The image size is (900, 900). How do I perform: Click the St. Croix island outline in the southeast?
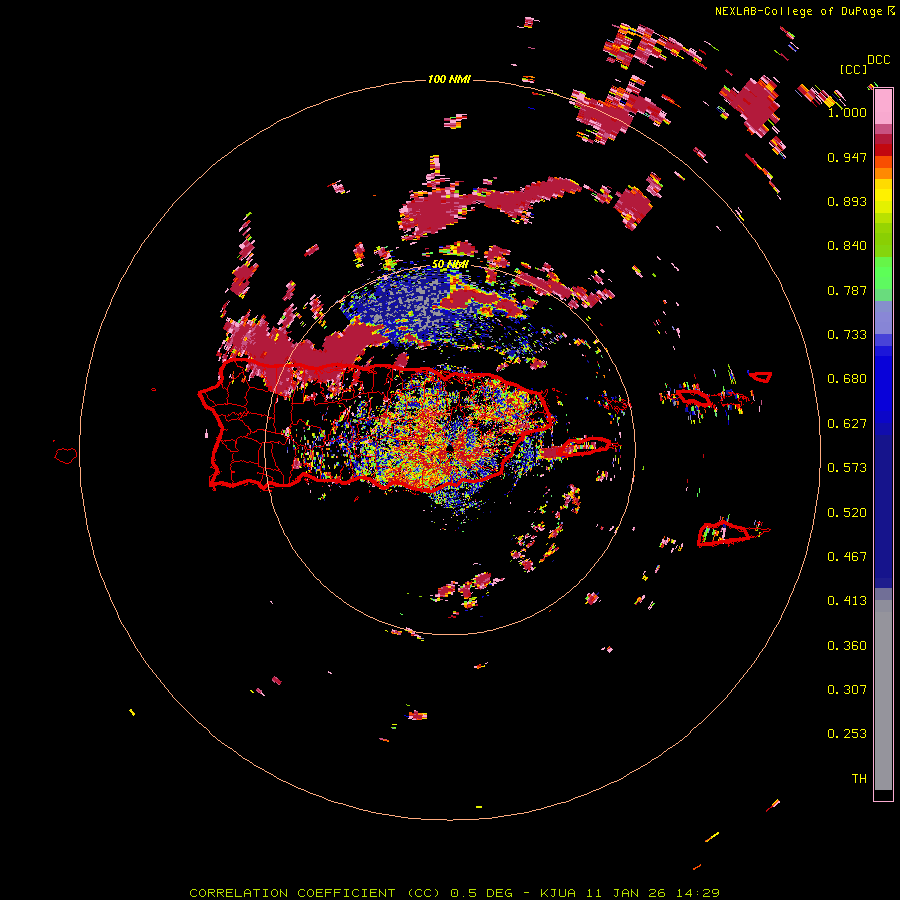tap(726, 534)
